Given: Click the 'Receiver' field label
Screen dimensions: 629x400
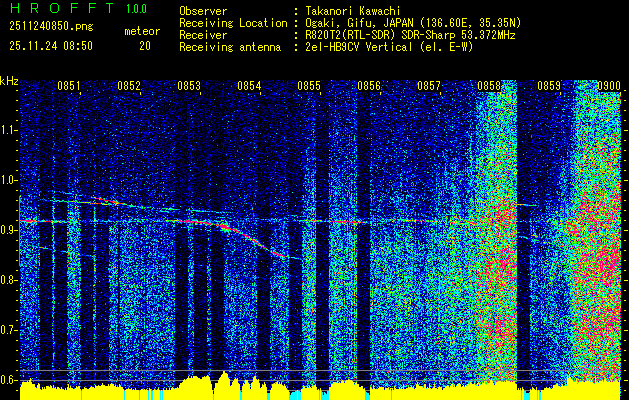Looking at the screenshot, I should 203,35.
